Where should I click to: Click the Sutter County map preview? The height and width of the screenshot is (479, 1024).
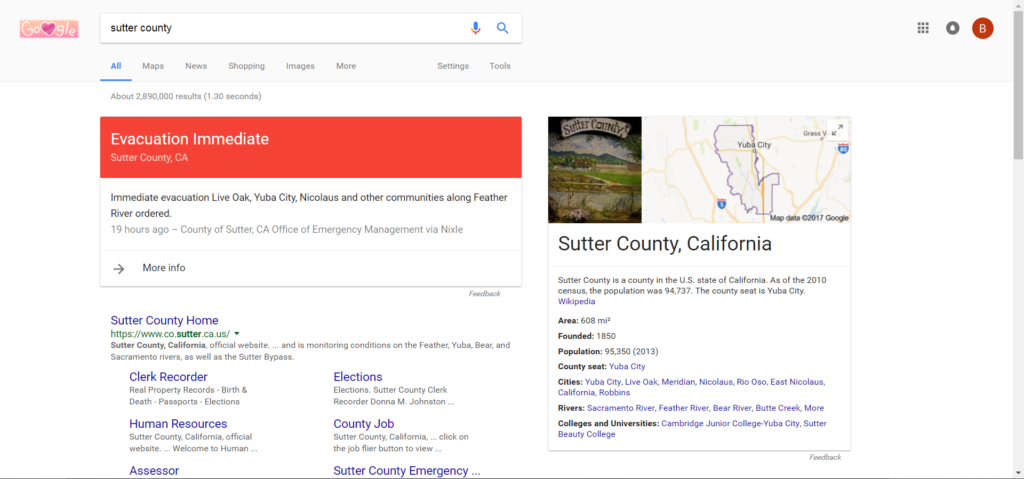click(747, 170)
